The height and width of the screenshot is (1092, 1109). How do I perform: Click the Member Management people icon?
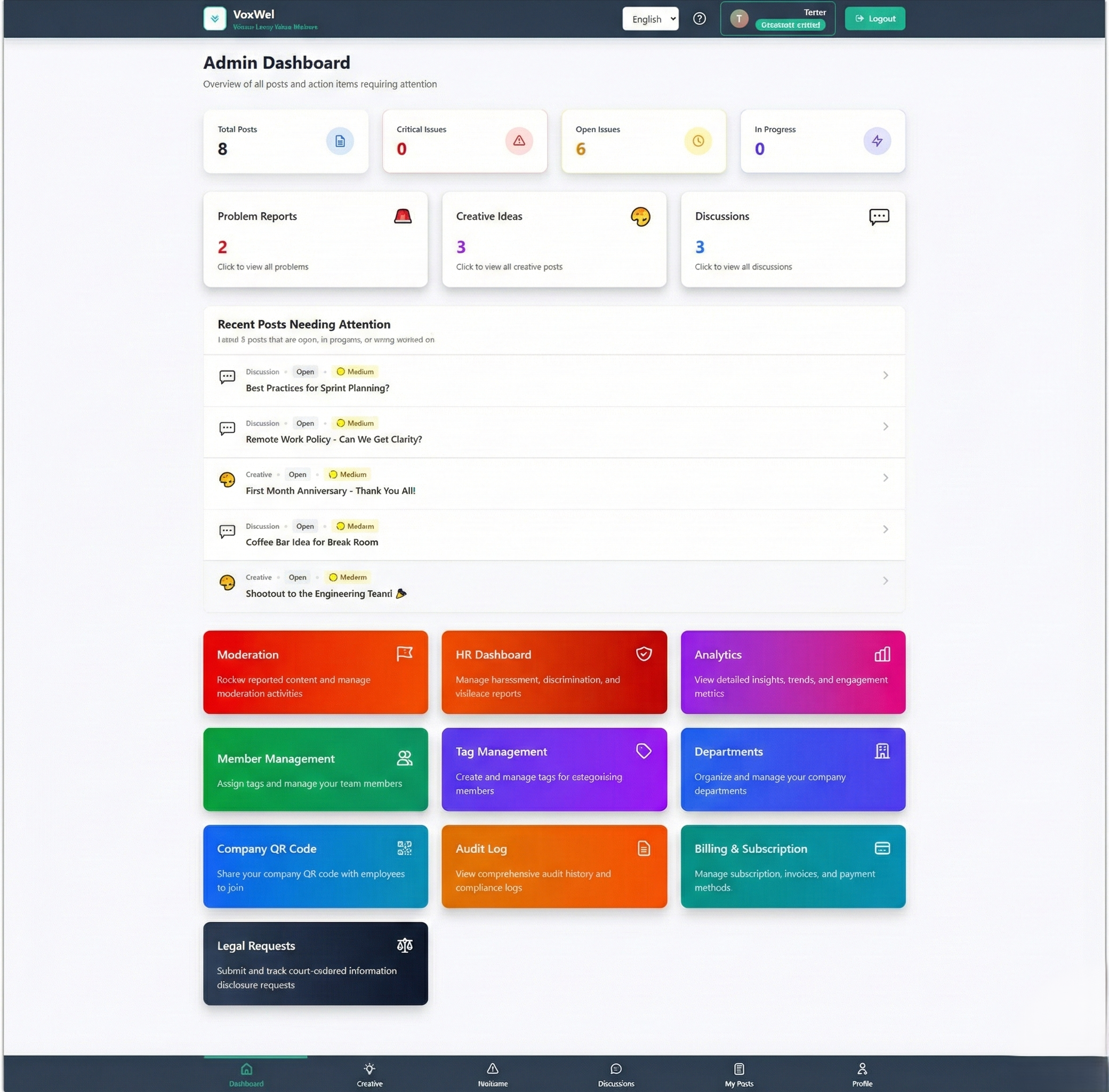click(405, 758)
